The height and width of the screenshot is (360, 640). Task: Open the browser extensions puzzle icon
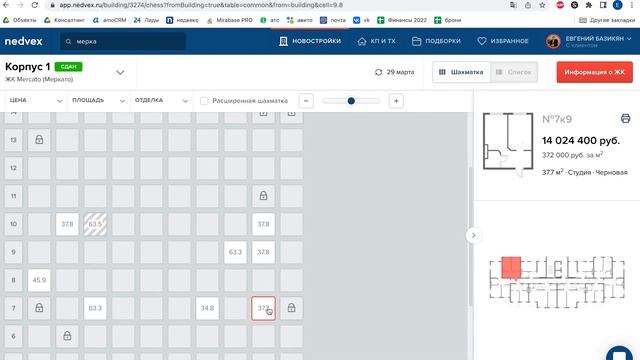(589, 5)
